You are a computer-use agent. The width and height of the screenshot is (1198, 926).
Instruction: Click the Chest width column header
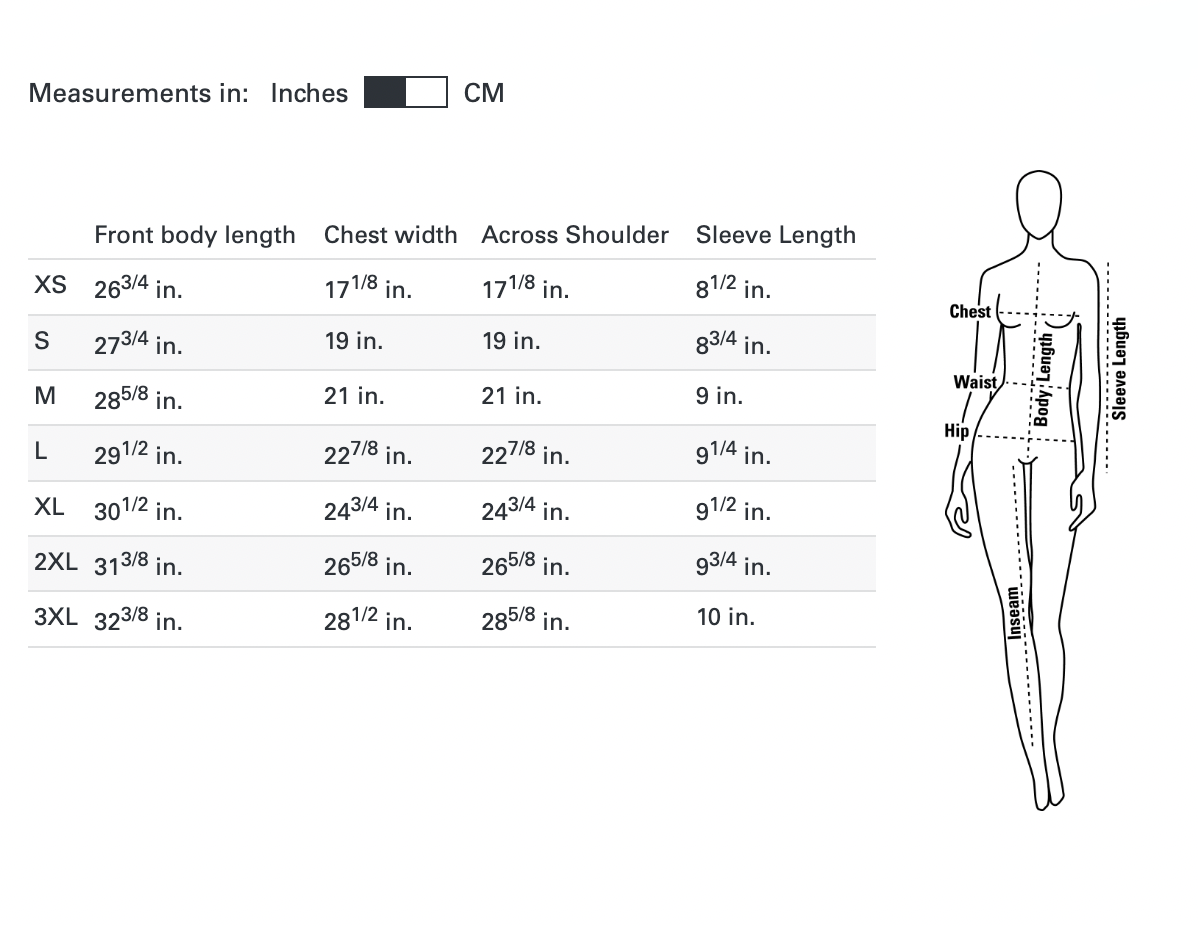(x=390, y=235)
